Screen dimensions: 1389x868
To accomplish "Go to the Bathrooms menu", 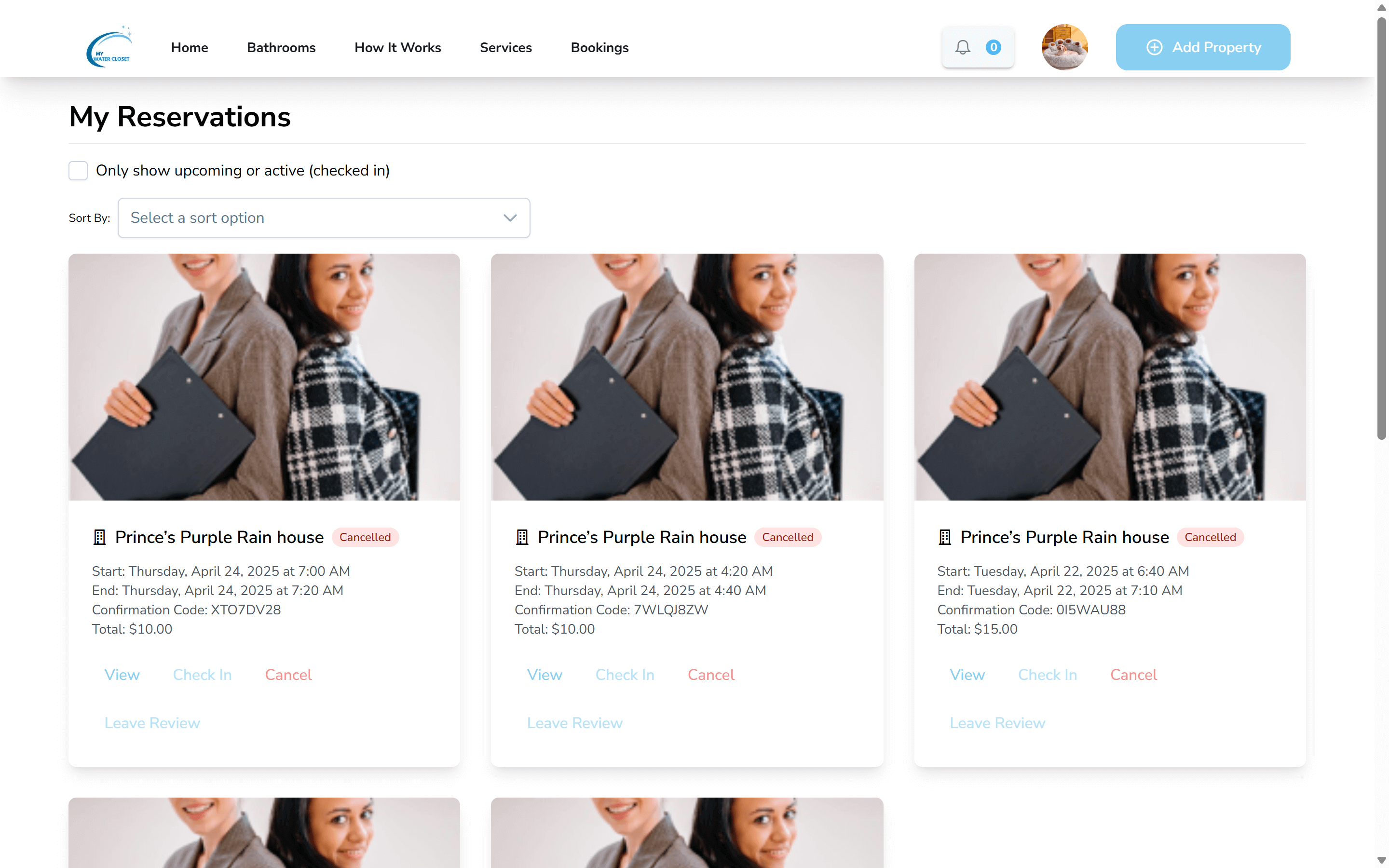I will [x=281, y=48].
